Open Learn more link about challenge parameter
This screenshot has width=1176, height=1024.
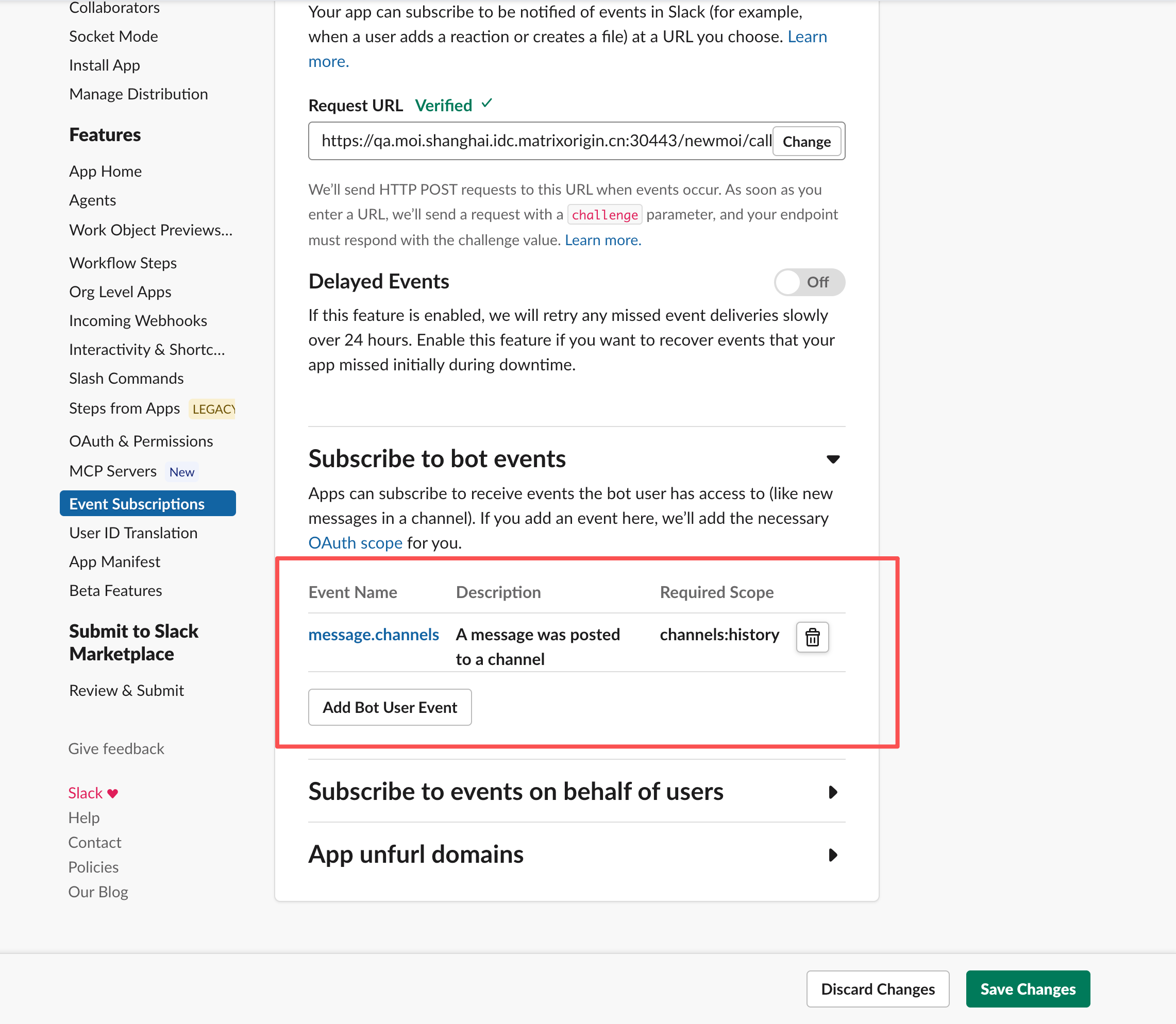[602, 240]
